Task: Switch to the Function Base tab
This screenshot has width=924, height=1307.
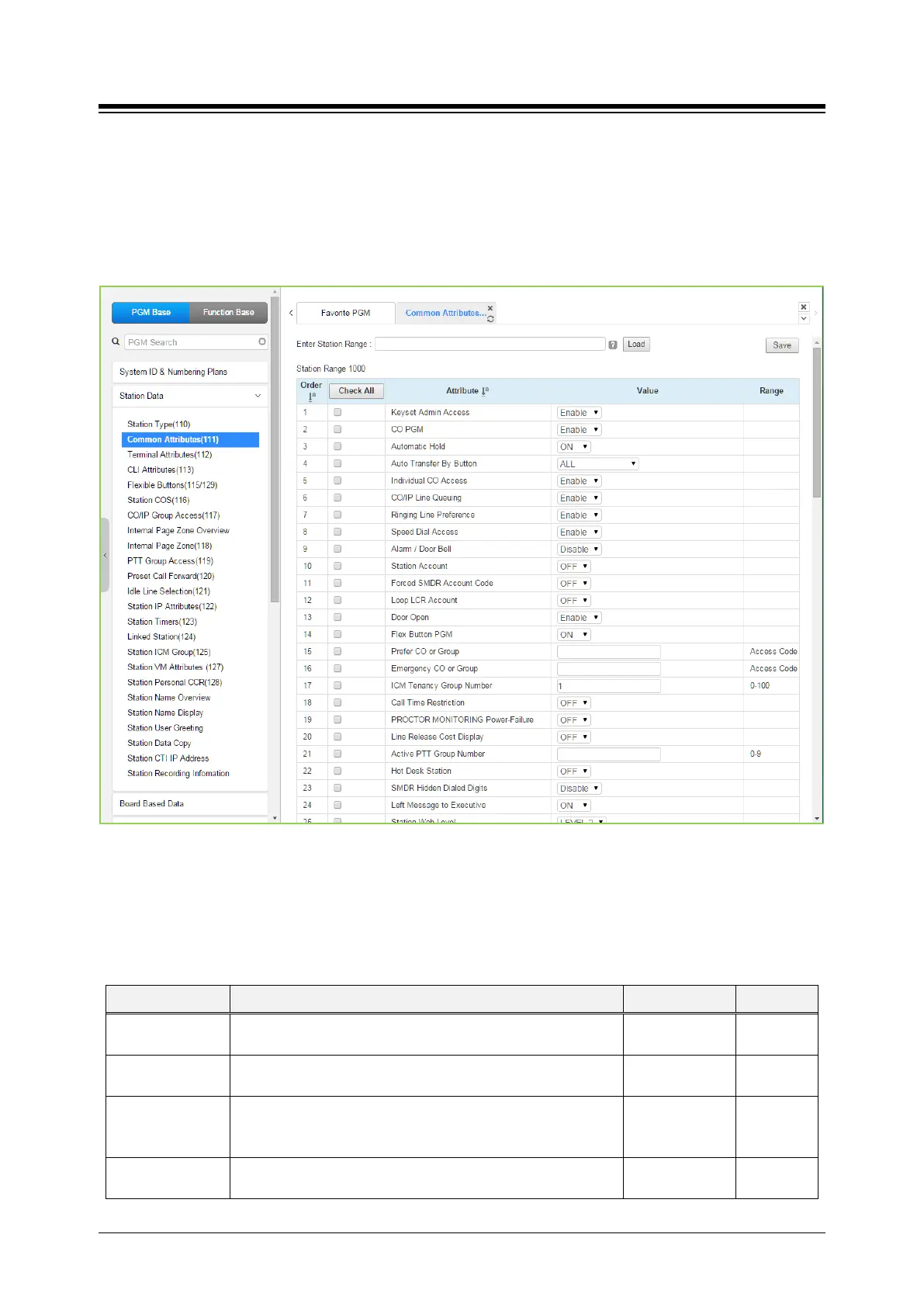Action: 228,313
